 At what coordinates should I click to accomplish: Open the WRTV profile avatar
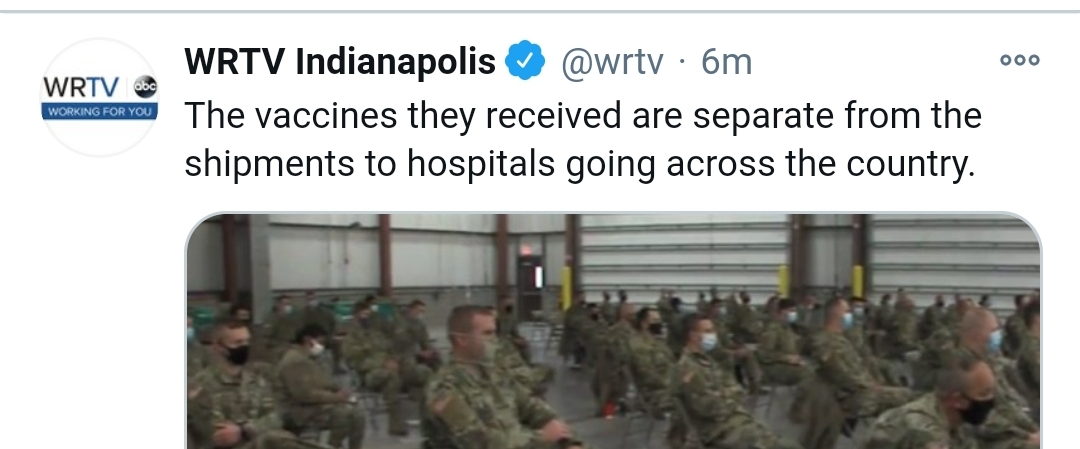[100, 98]
